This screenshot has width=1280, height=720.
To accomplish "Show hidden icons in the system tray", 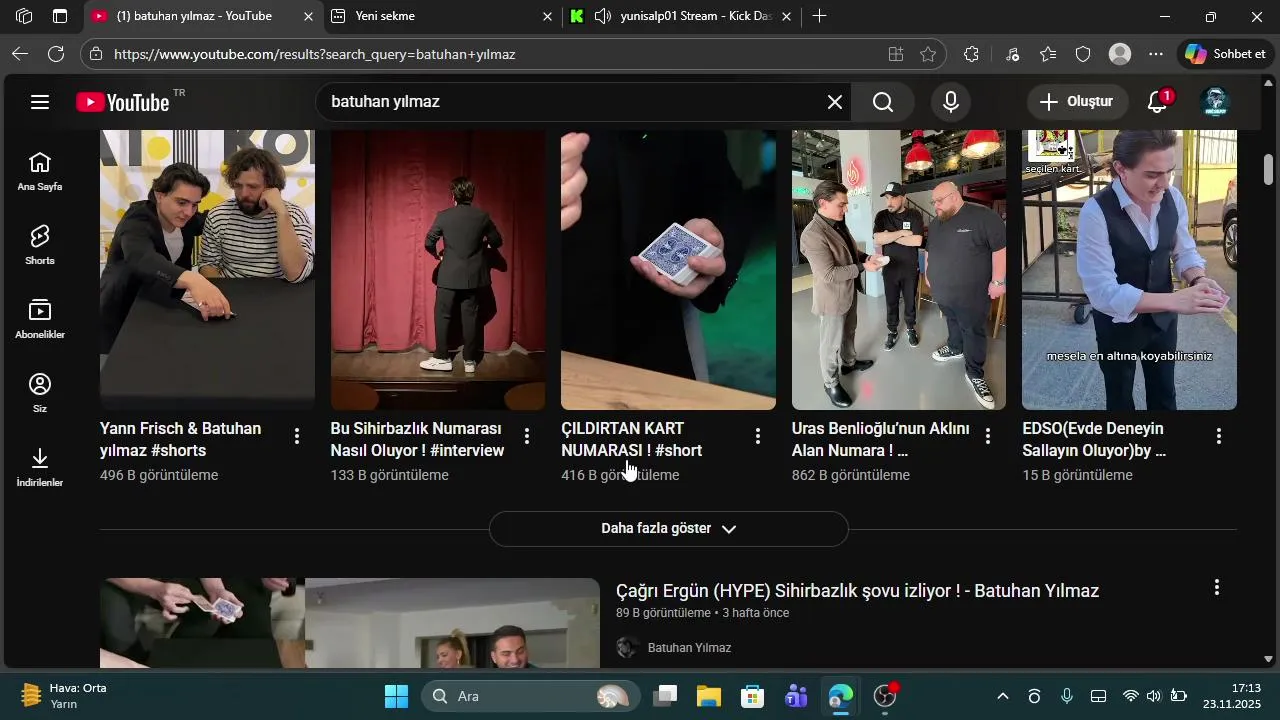I will tap(1003, 696).
